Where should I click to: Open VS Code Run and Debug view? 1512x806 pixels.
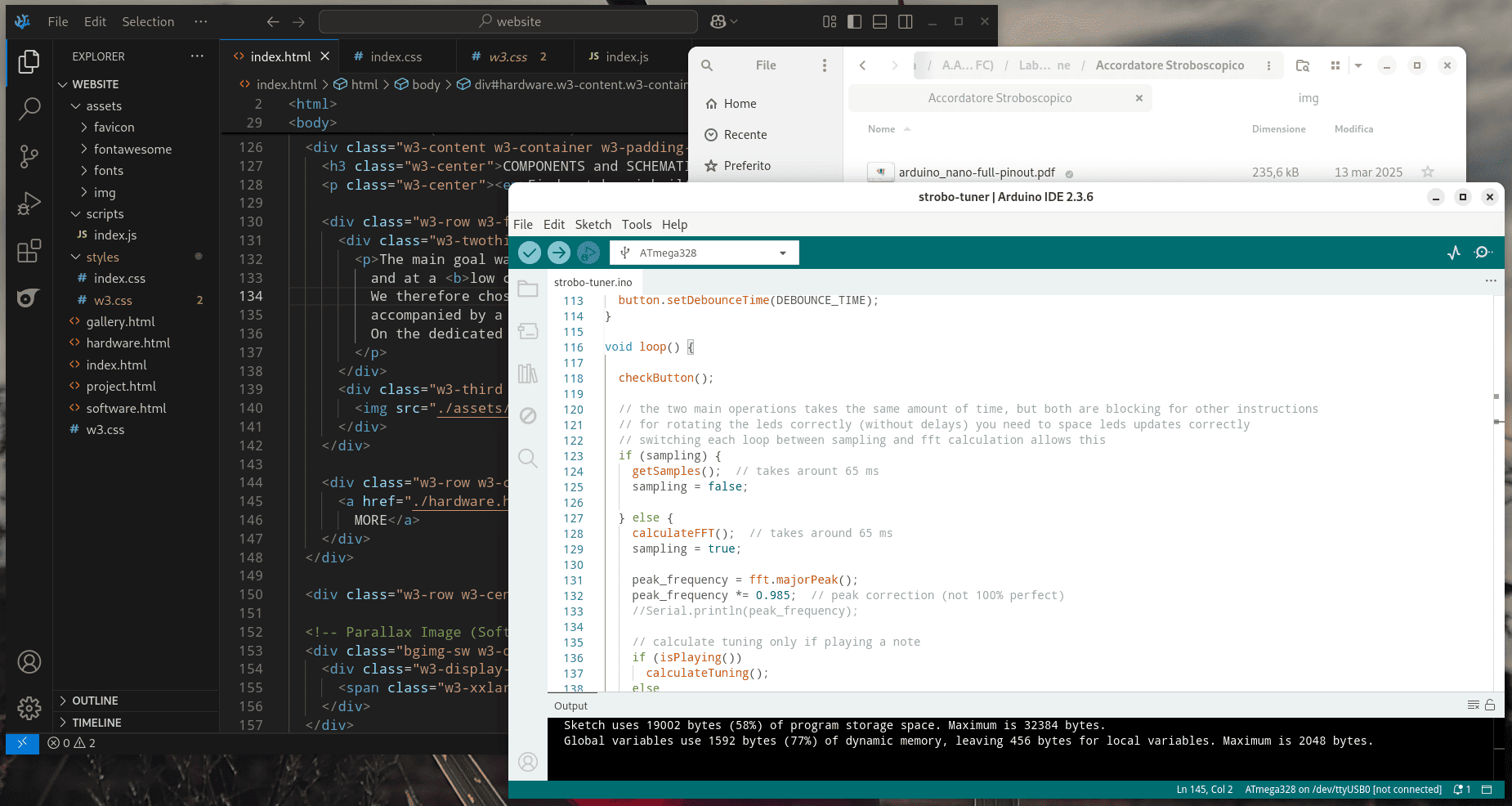tap(29, 204)
